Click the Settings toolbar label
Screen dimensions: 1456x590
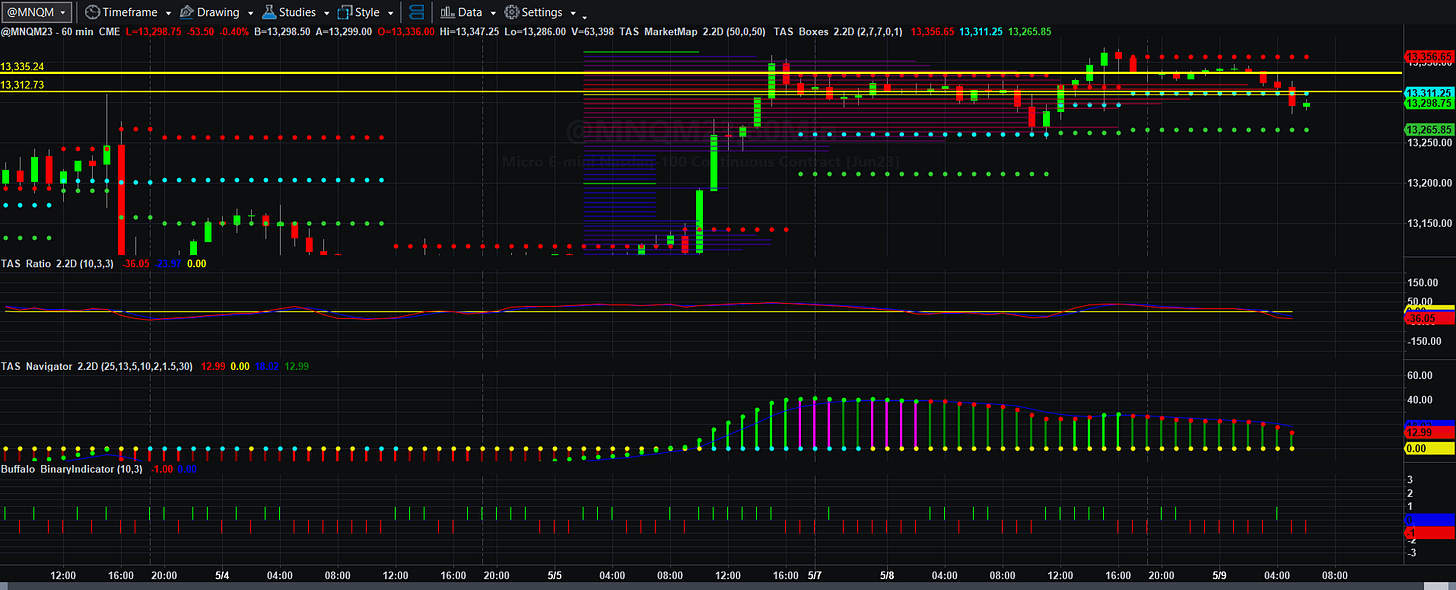[542, 13]
